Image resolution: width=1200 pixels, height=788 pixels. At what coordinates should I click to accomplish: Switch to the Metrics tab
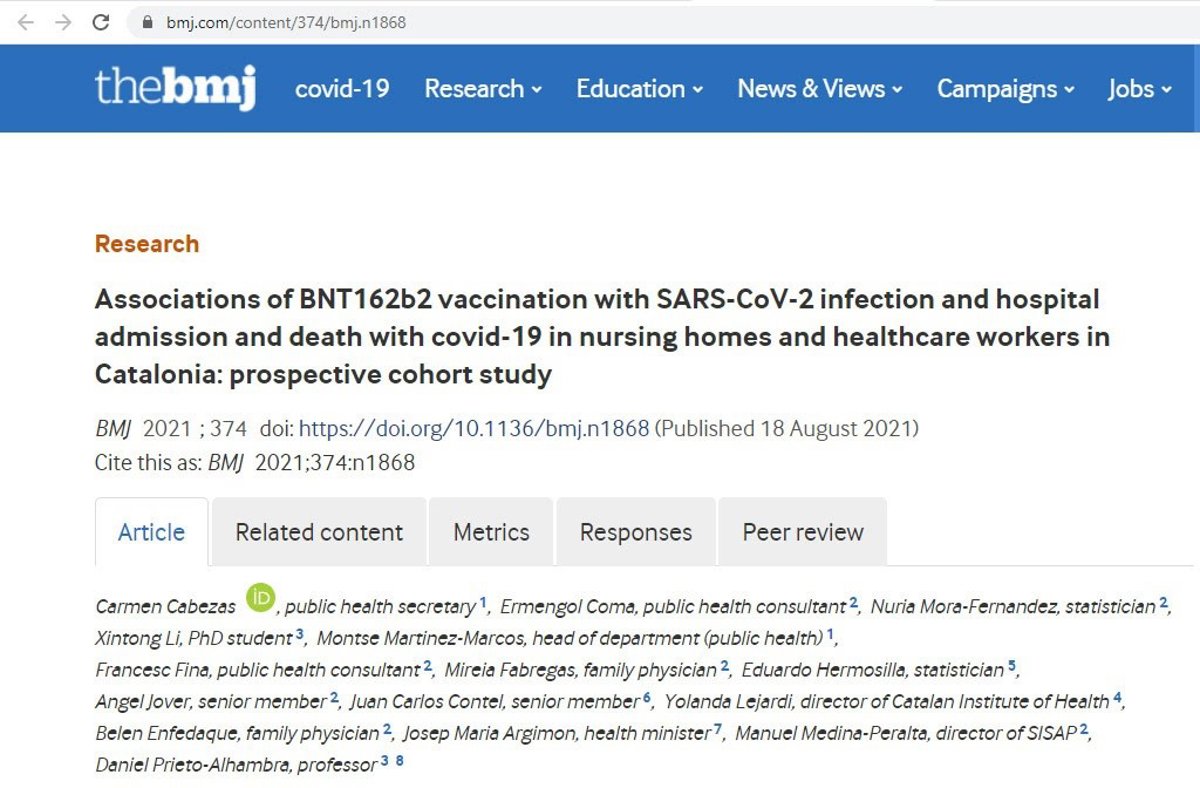(491, 532)
